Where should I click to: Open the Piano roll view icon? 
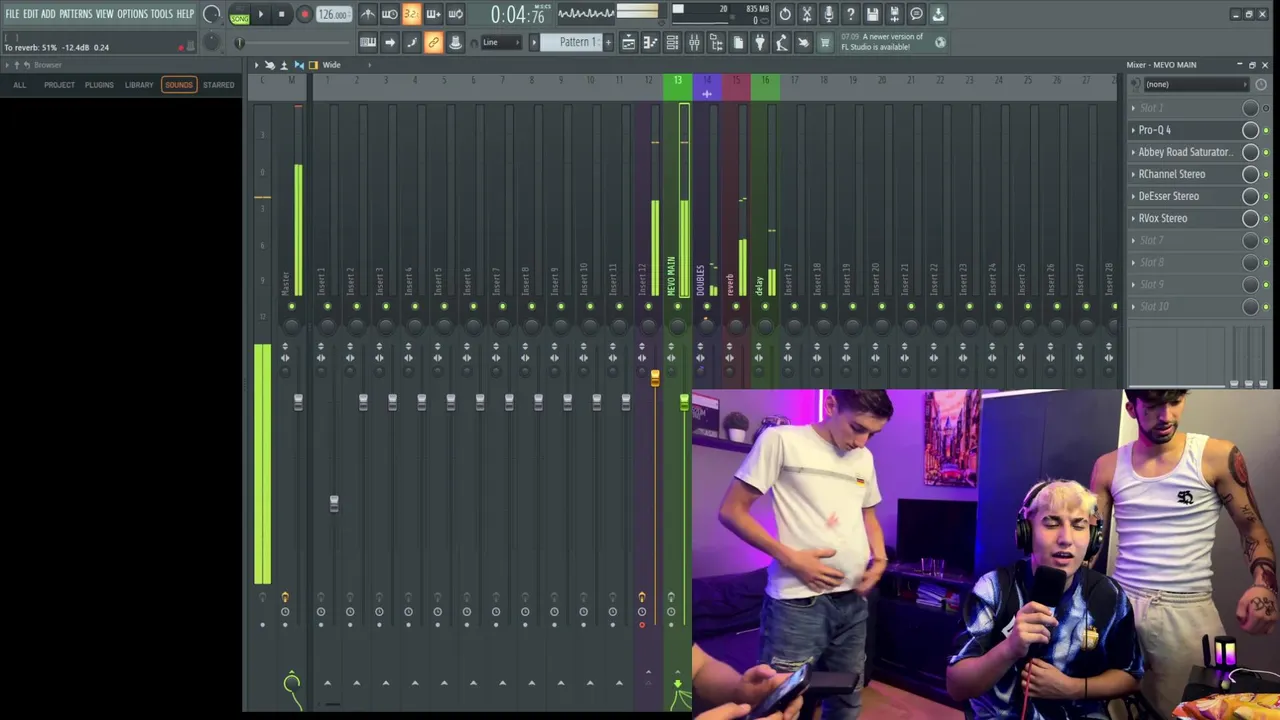pos(650,42)
